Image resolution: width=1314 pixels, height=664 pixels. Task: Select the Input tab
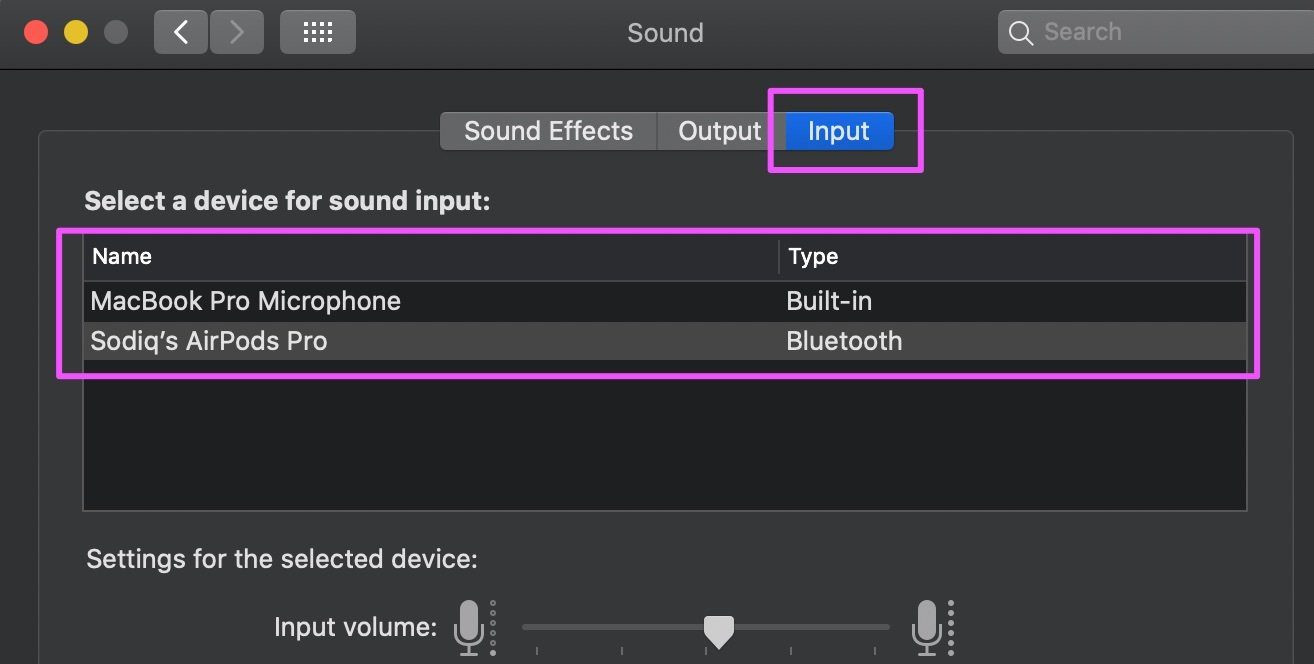(x=839, y=131)
